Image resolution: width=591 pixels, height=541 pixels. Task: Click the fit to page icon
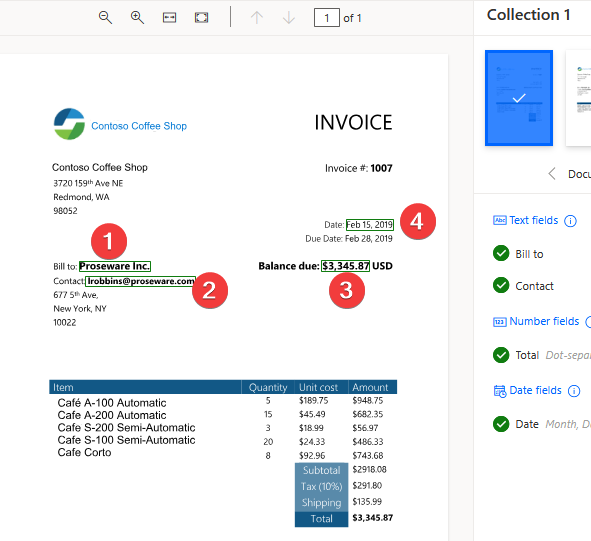coord(201,18)
